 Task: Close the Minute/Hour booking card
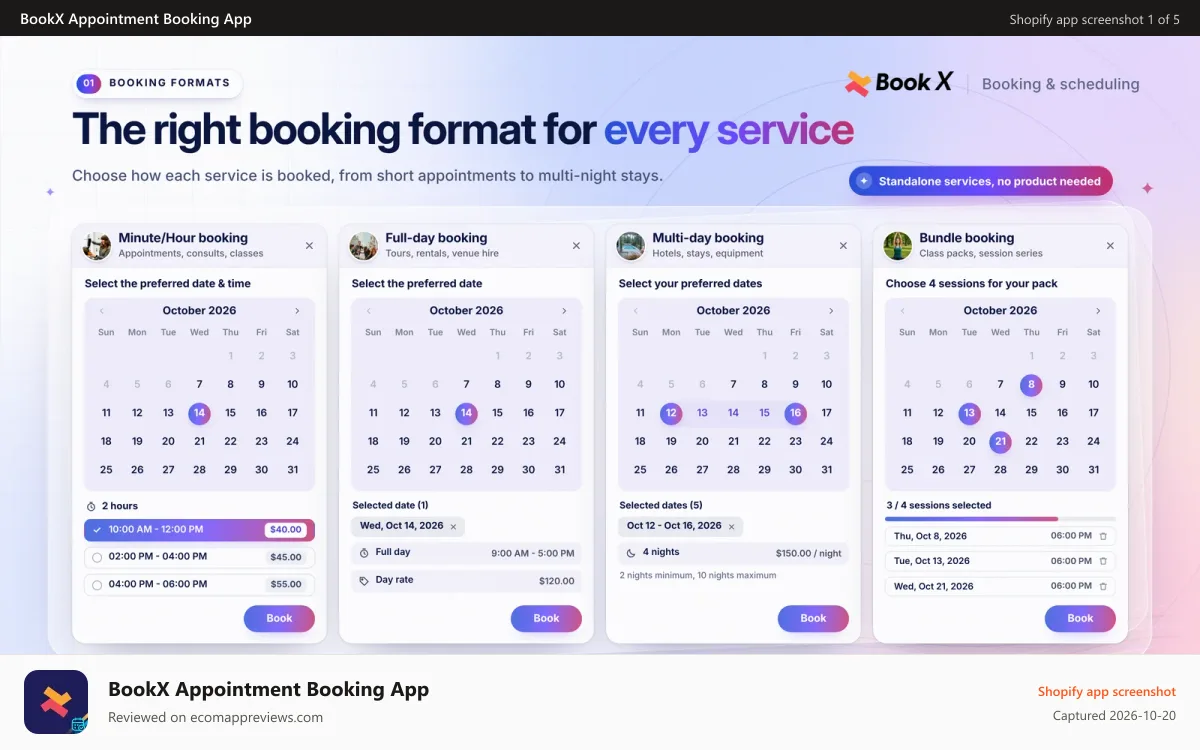[309, 246]
